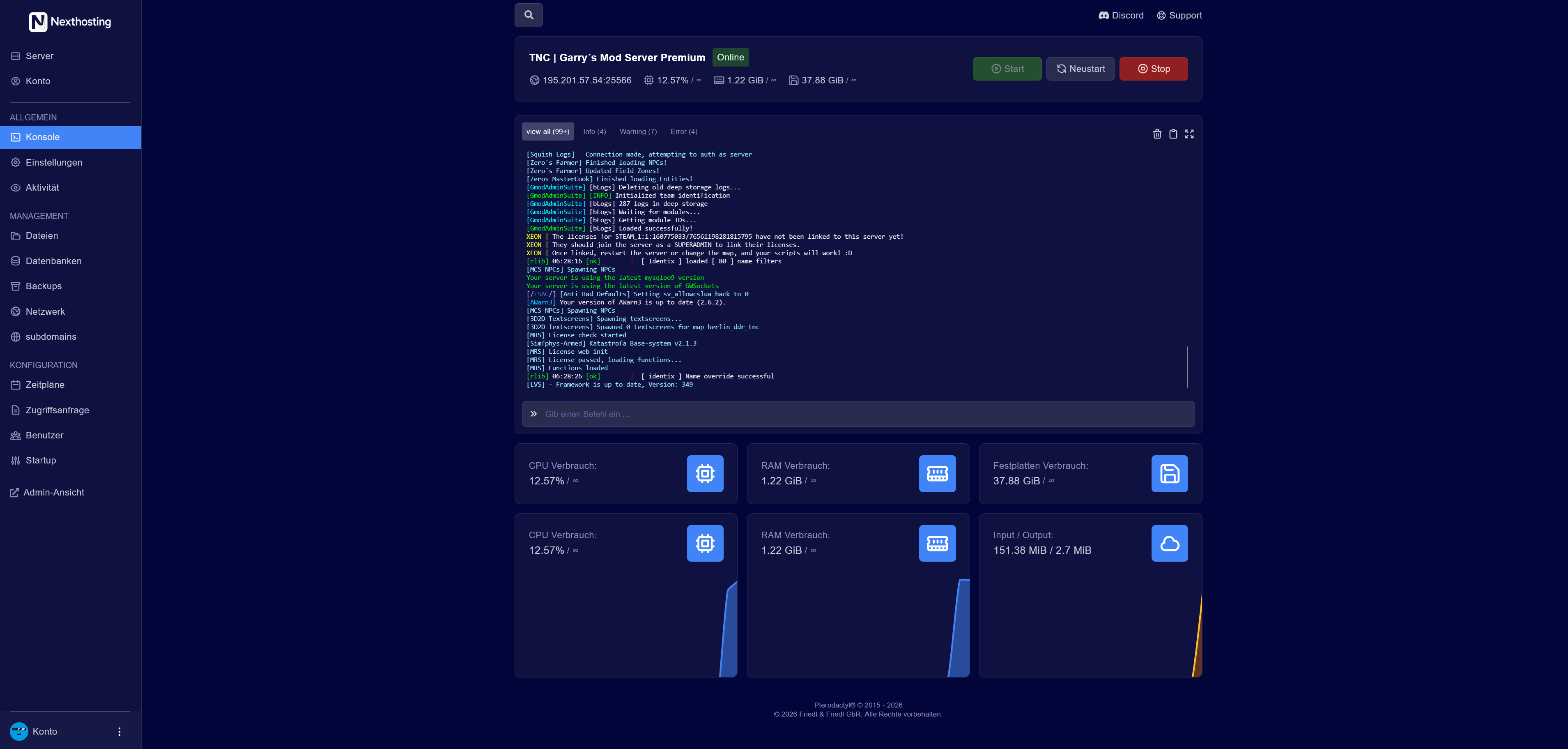The image size is (1568, 749).
Task: Click the RAM memory icon above graph
Action: (937, 543)
